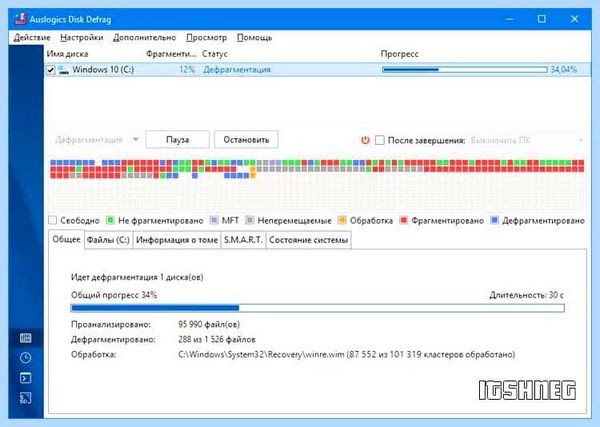The height and width of the screenshot is (427, 600).
Task: Open the Дополнительно menu
Action: point(144,37)
